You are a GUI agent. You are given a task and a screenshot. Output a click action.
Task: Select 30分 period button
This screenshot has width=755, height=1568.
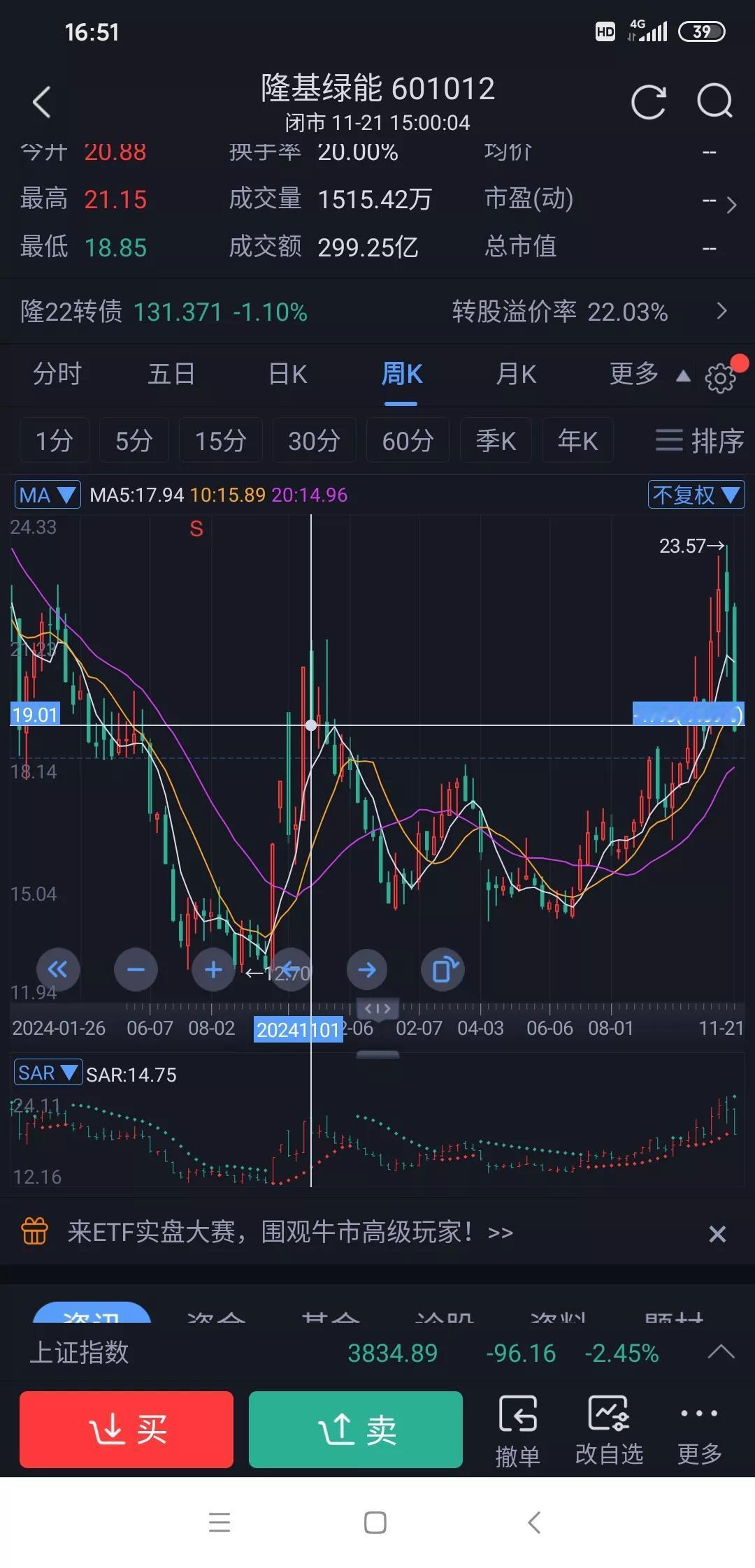pos(315,440)
